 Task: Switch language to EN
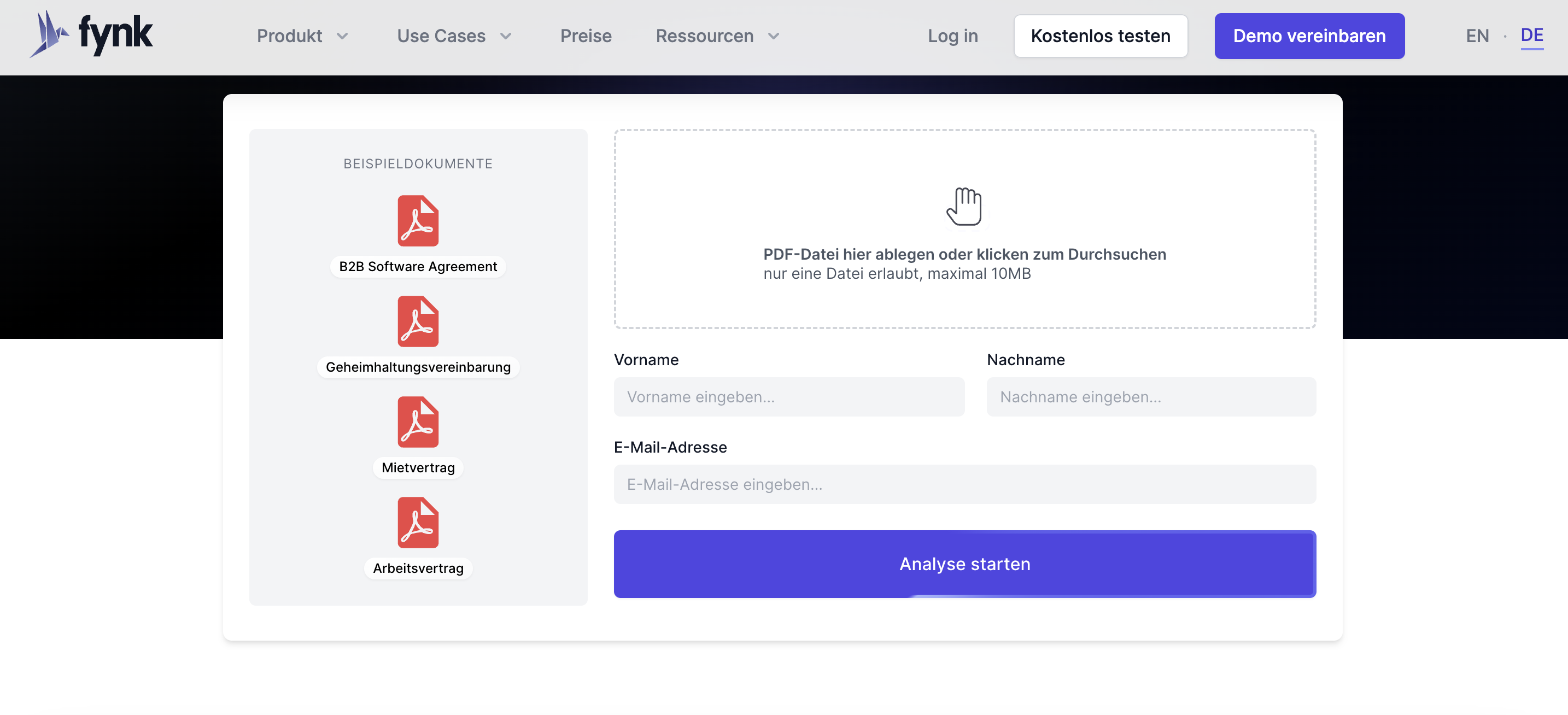pos(1477,36)
